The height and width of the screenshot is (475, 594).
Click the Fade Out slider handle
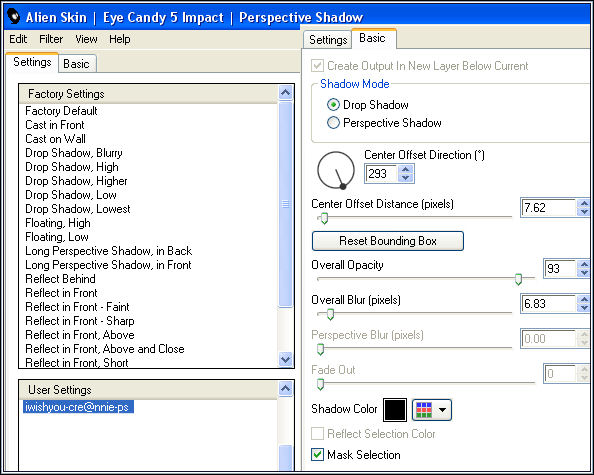click(320, 384)
